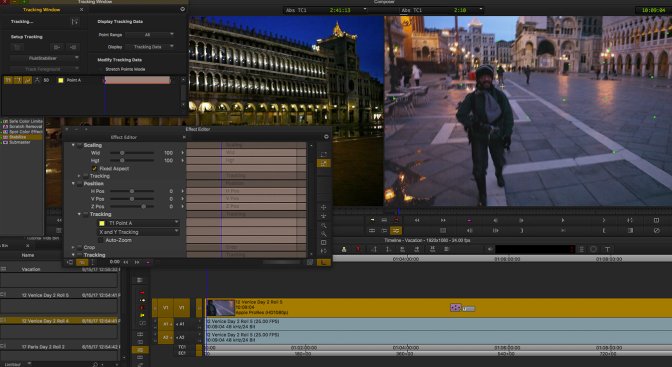Select Stabilize in the effect palette list

[21, 137]
